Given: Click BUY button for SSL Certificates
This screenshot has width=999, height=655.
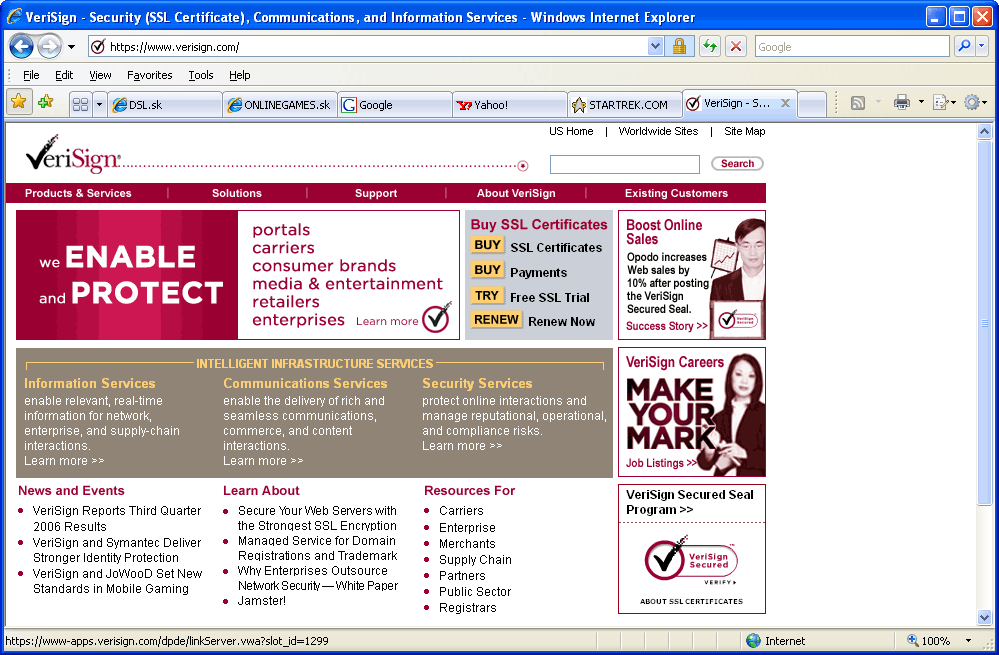Looking at the screenshot, I should [487, 245].
